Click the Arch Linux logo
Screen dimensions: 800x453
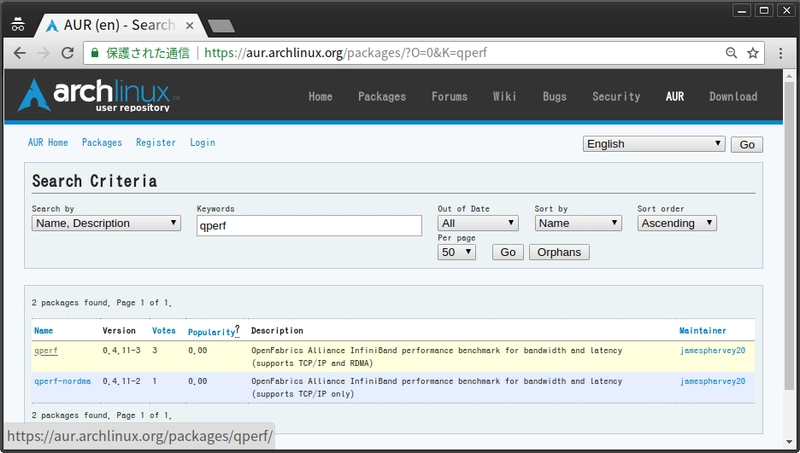(98, 95)
